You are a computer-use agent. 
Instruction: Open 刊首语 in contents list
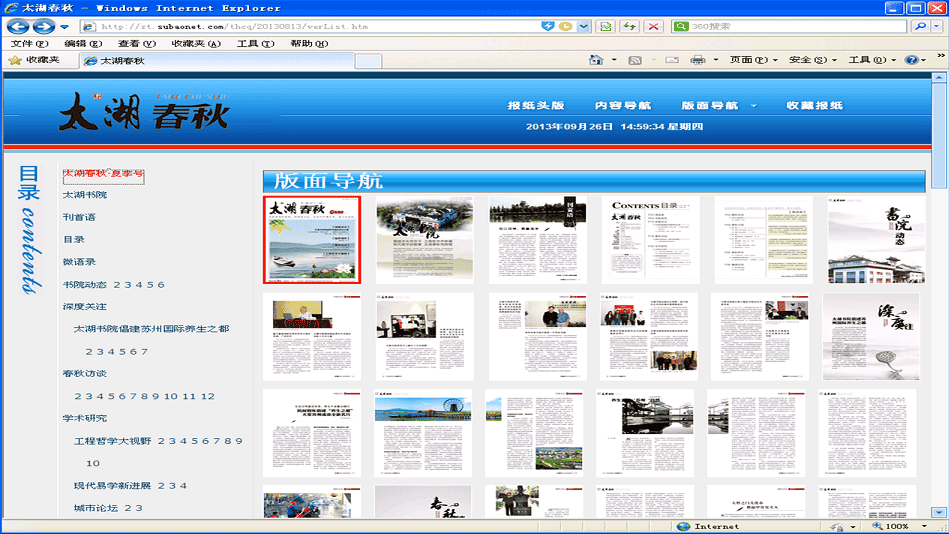point(79,217)
